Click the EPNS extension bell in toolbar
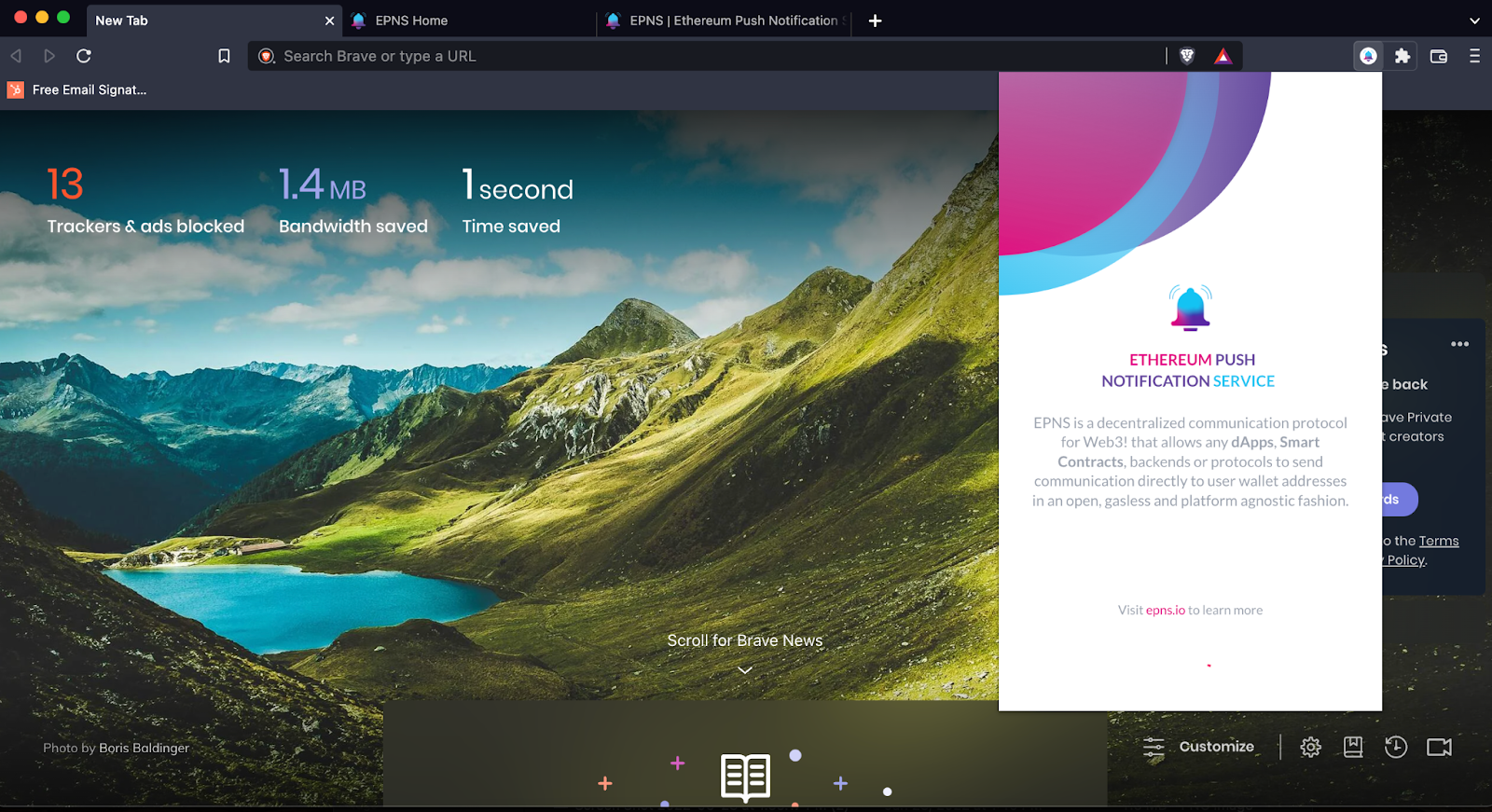Screen dimensions: 1492x812 click(1368, 56)
